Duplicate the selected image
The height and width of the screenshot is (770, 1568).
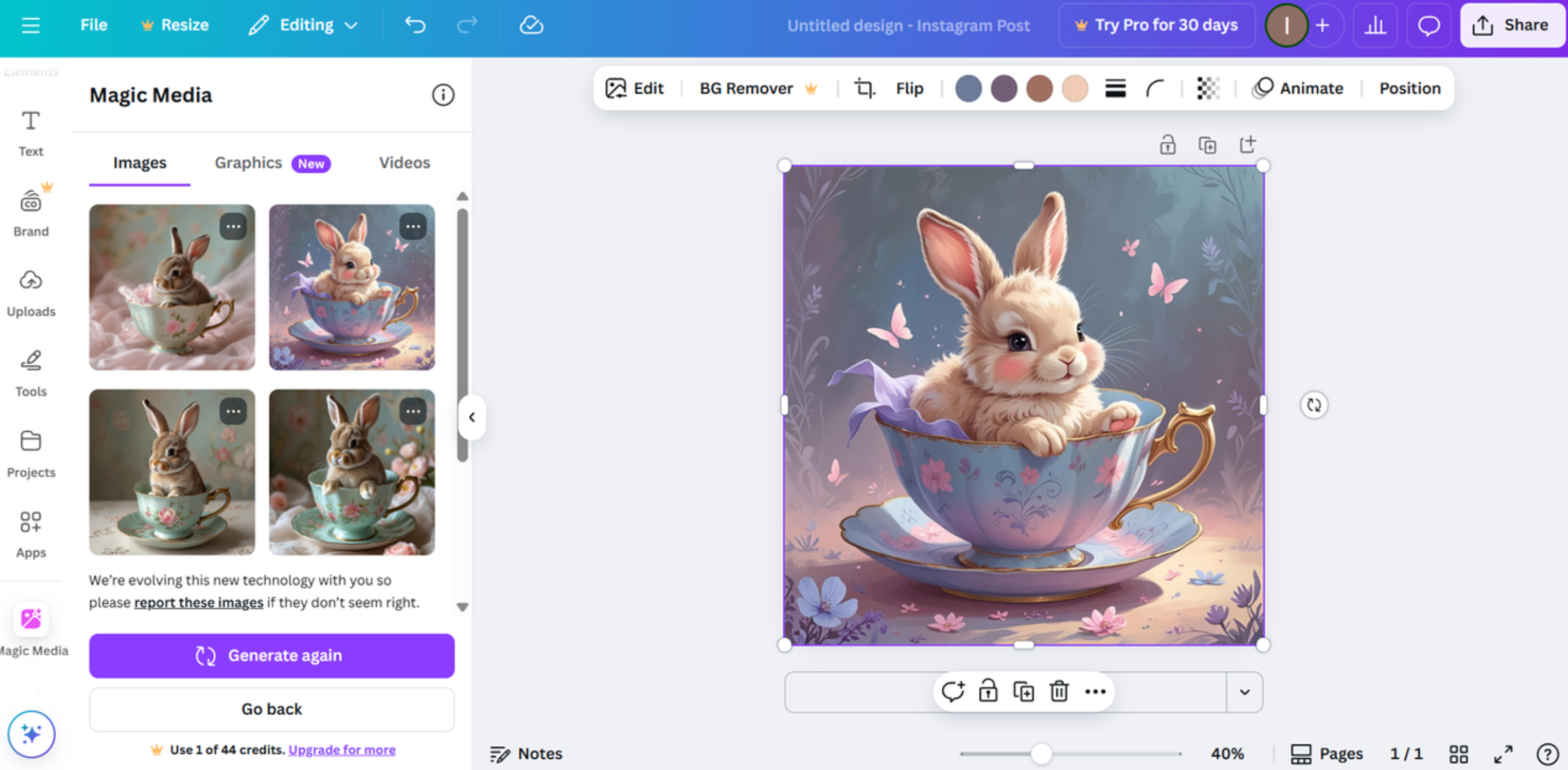click(1022, 692)
